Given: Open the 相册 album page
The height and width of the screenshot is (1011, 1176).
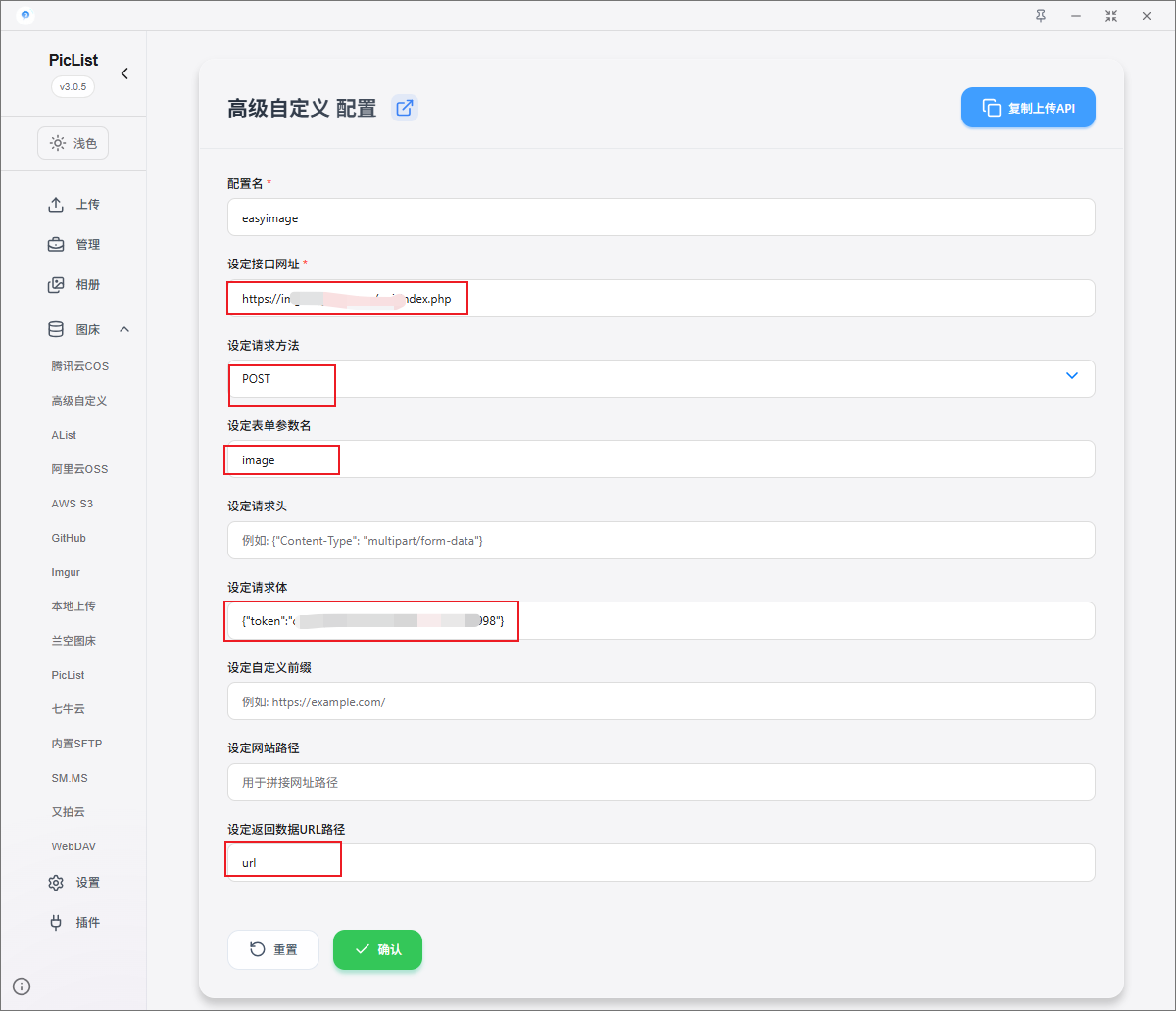Looking at the screenshot, I should click(x=74, y=285).
